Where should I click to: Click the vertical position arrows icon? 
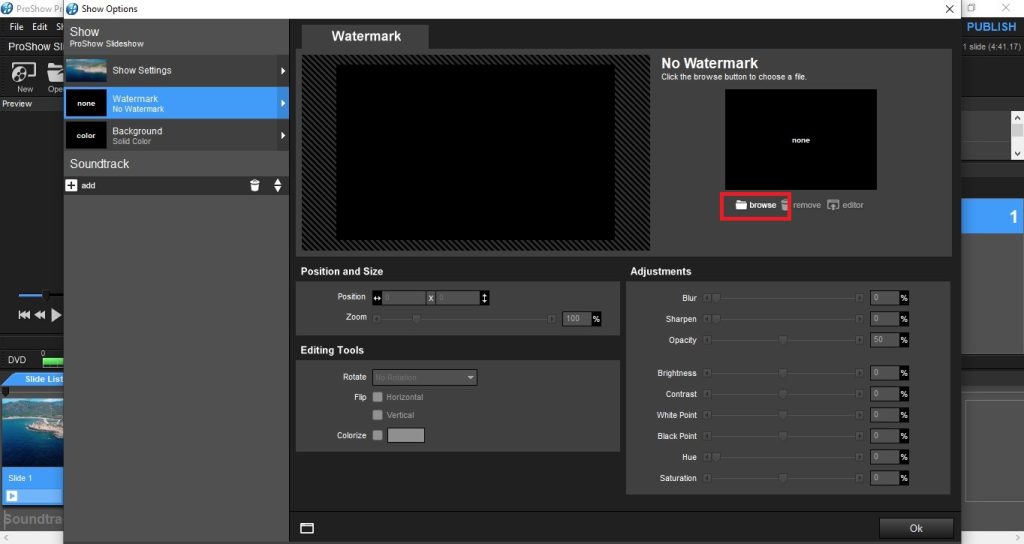coord(485,298)
